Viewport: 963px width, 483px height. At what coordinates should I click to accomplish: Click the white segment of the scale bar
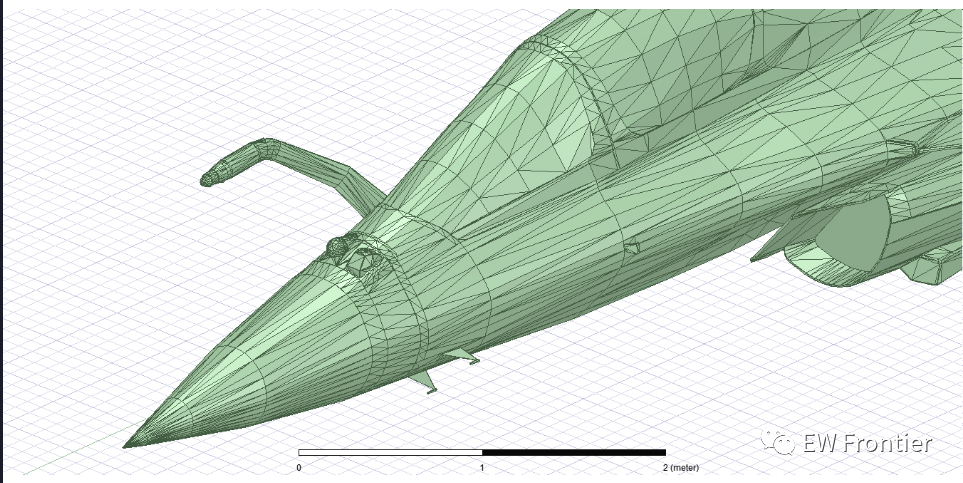[x=391, y=453]
